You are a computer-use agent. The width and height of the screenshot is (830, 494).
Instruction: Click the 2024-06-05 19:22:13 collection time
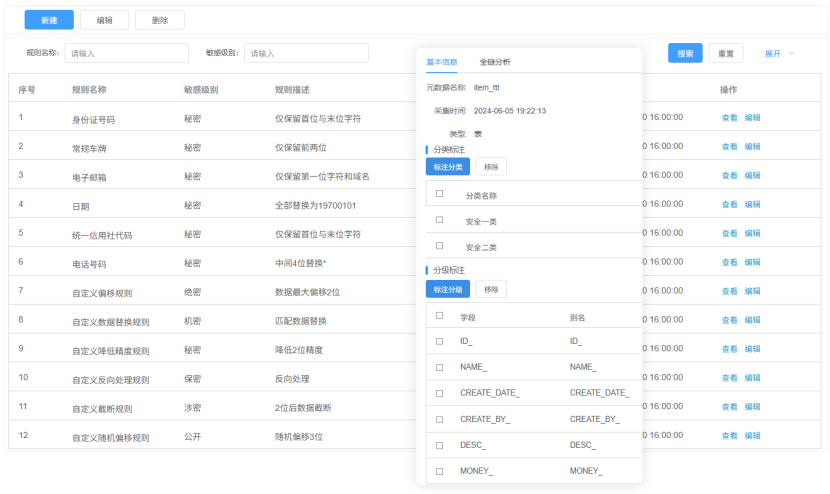click(x=510, y=111)
